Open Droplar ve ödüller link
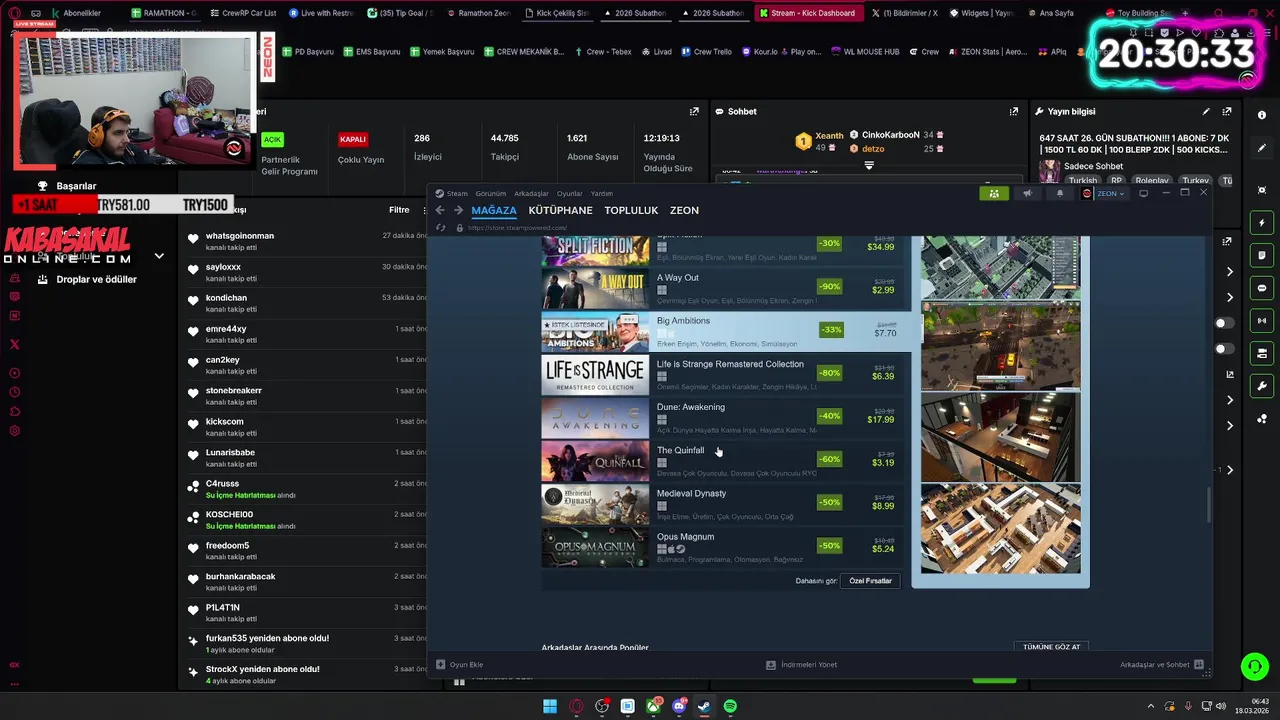Screen dimensions: 1280x720 click(87, 279)
